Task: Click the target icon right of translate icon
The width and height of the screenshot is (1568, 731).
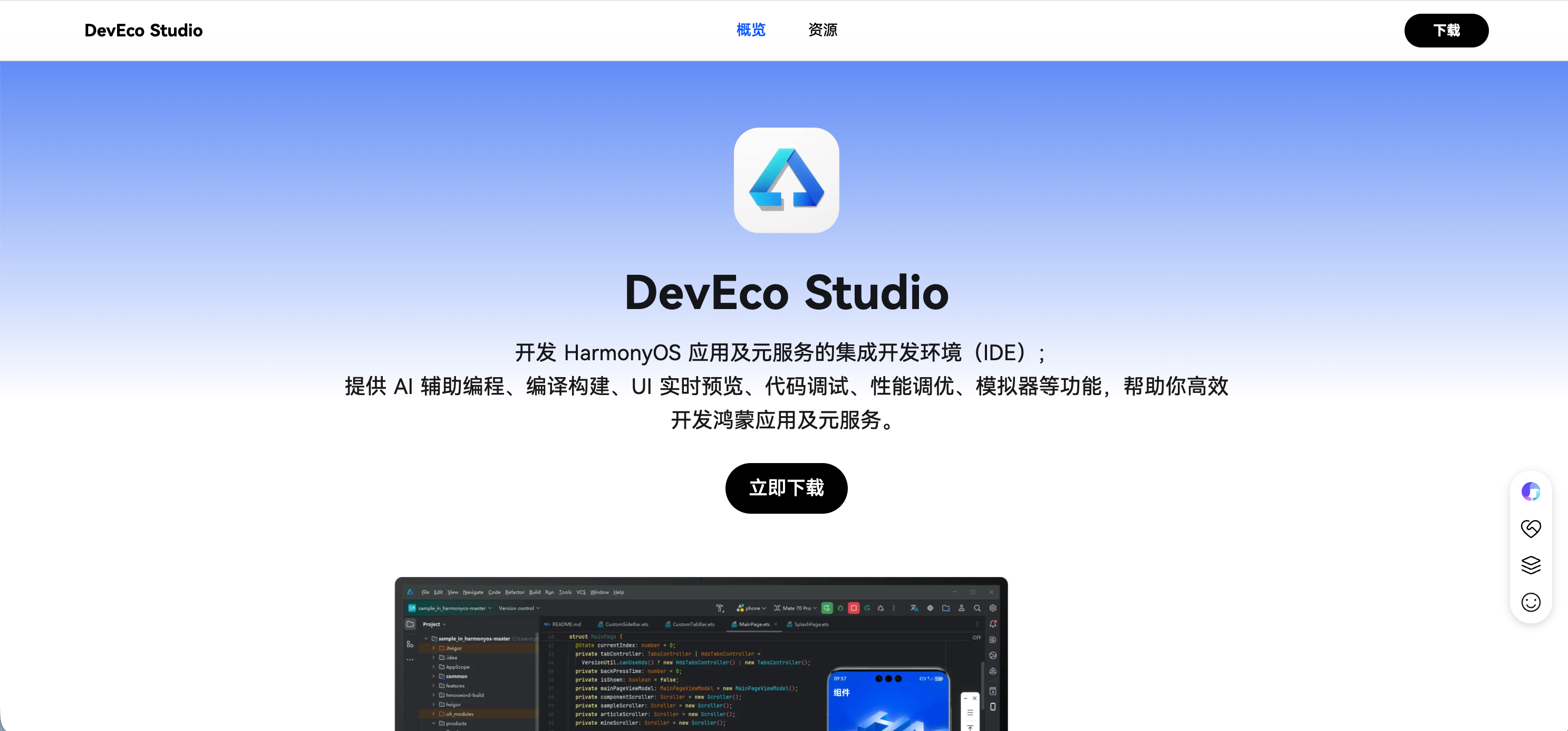Action: [x=930, y=608]
